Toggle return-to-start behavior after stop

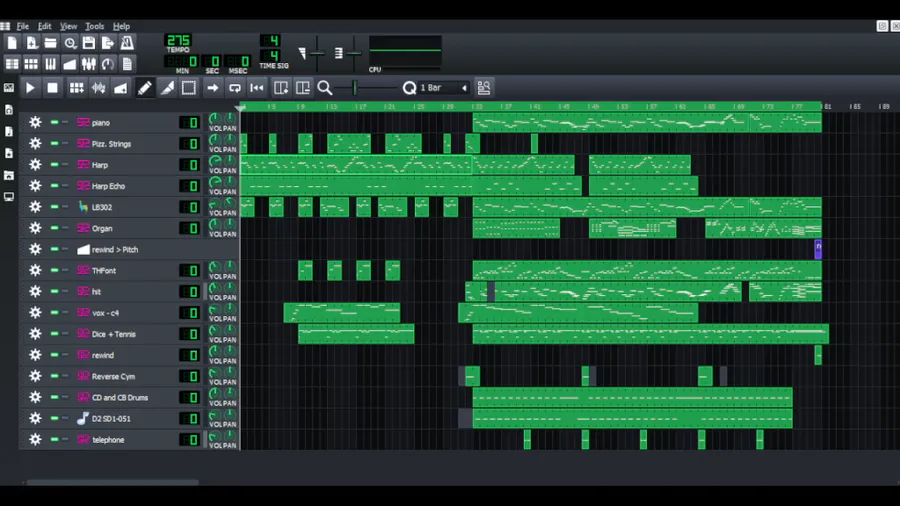coord(257,88)
